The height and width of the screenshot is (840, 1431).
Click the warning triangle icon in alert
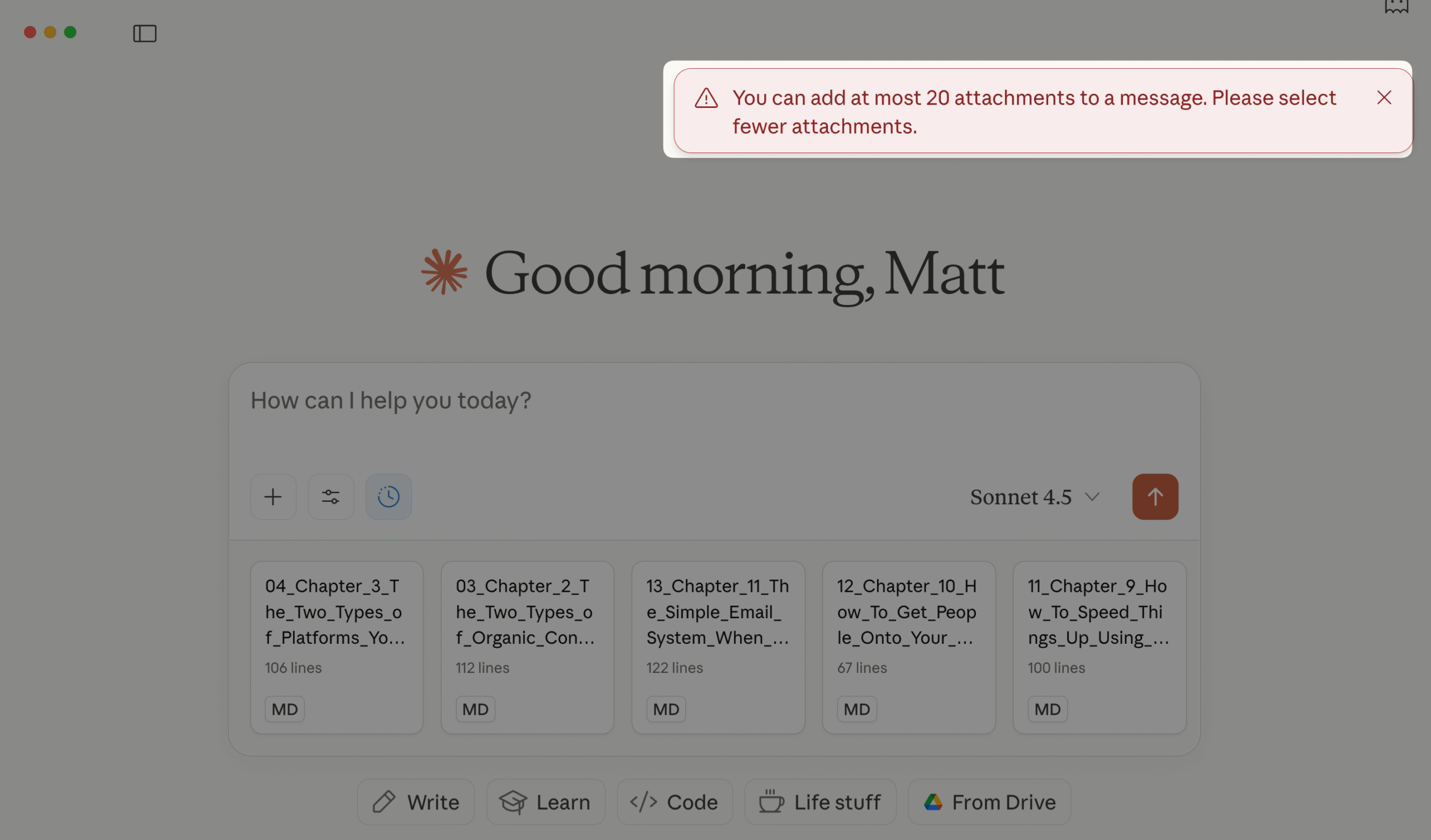click(x=706, y=98)
